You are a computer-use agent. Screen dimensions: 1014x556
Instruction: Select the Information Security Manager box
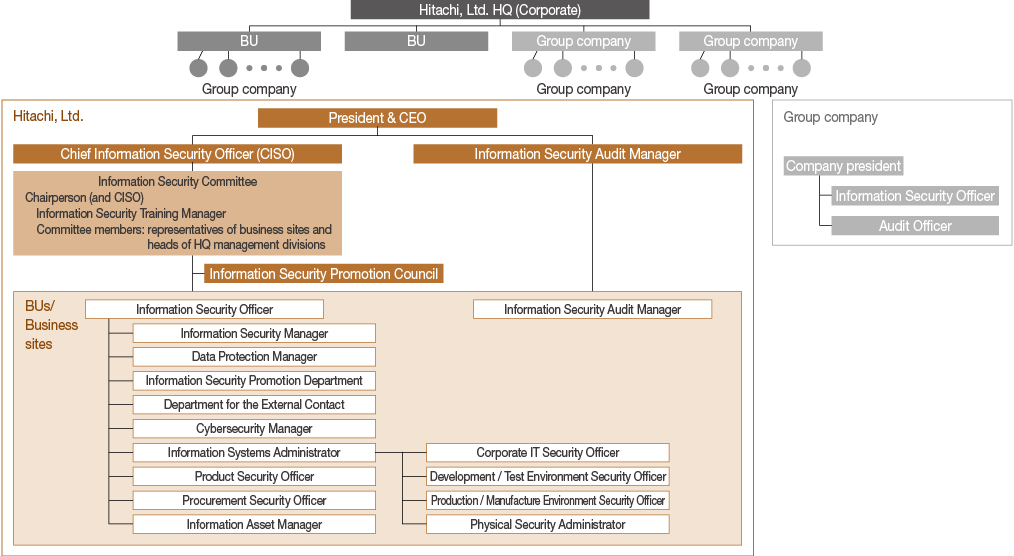(x=254, y=333)
